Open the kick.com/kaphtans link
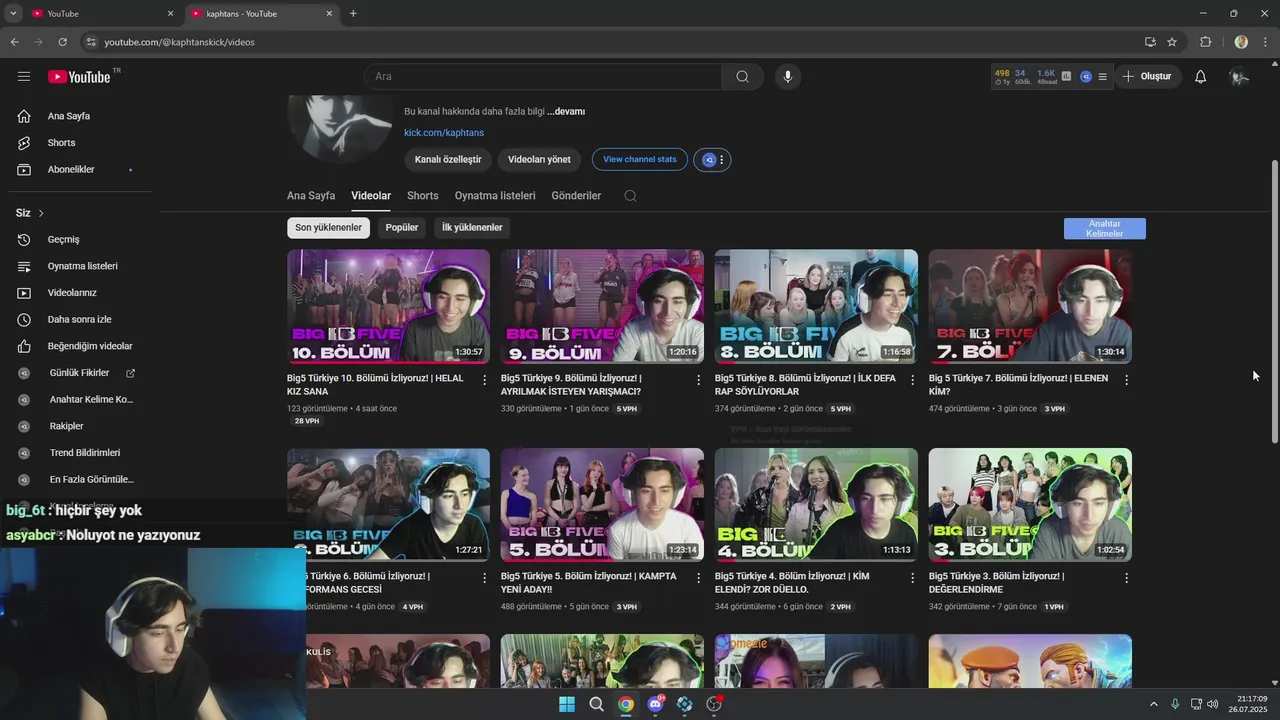 444,133
